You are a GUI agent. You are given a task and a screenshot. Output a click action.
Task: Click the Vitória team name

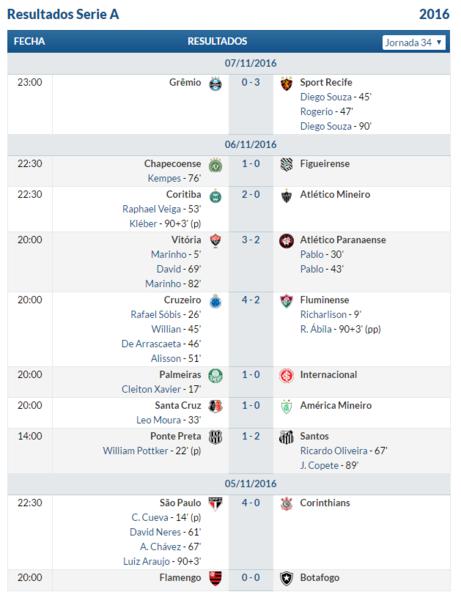pos(186,240)
